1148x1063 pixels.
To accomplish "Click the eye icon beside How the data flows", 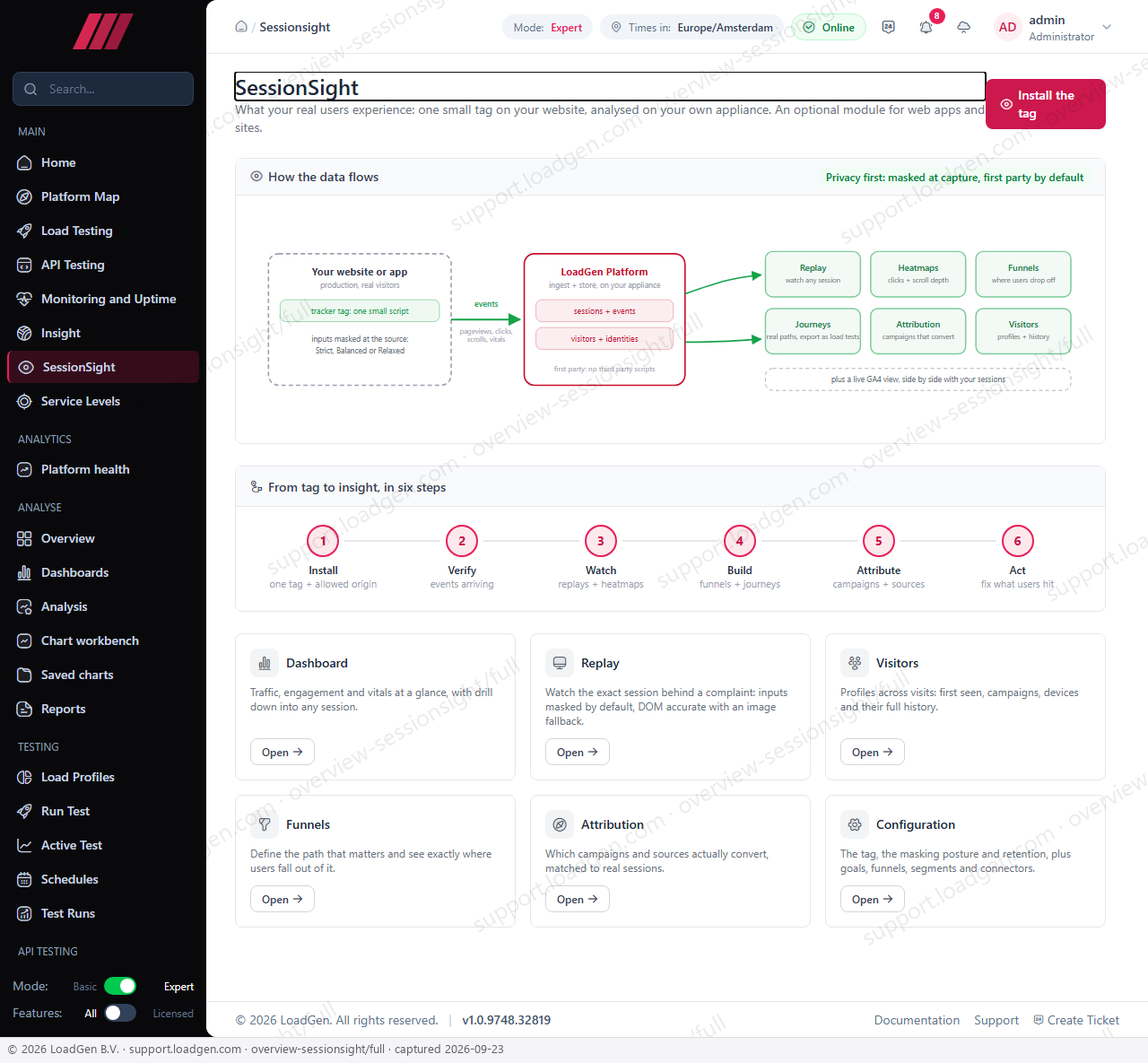I will [257, 177].
